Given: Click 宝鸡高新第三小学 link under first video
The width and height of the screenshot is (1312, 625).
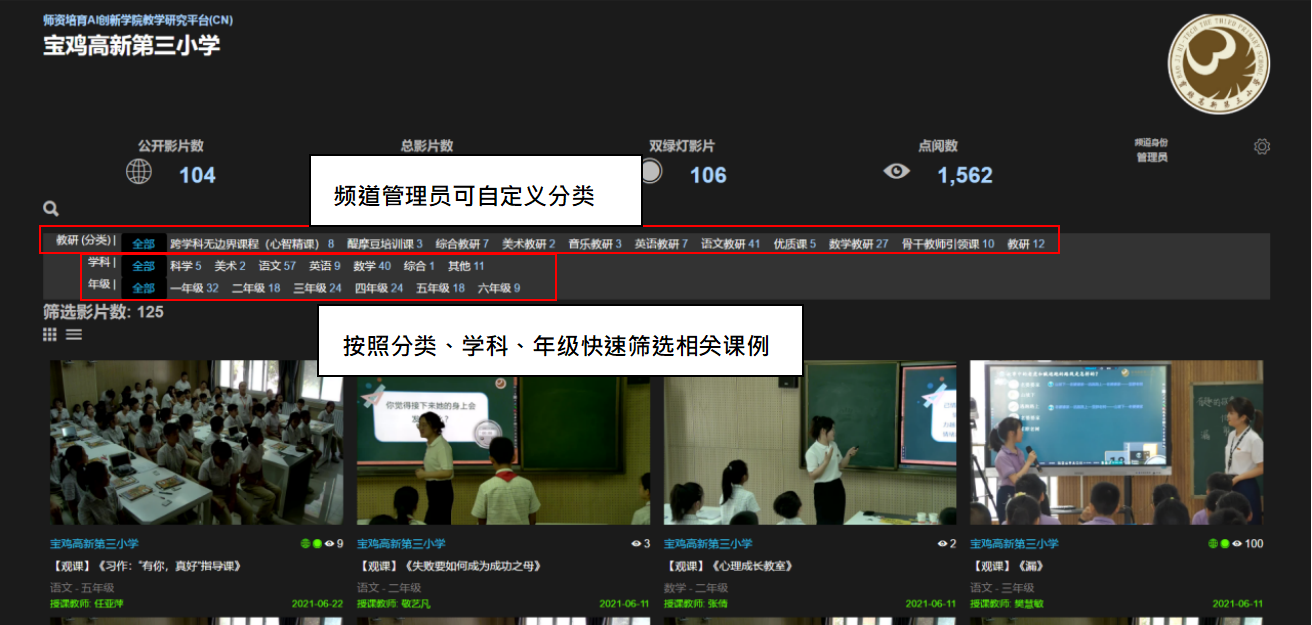Looking at the screenshot, I should [x=94, y=544].
